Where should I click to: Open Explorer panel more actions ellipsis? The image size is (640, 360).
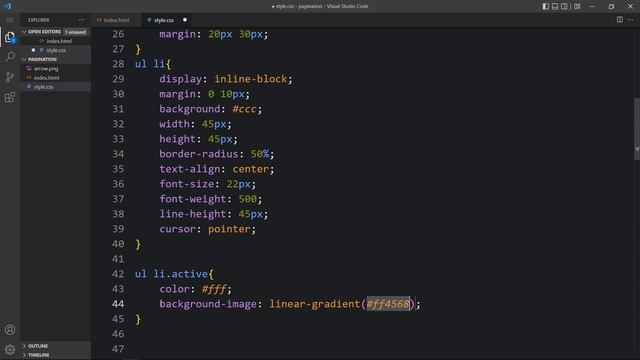point(81,20)
